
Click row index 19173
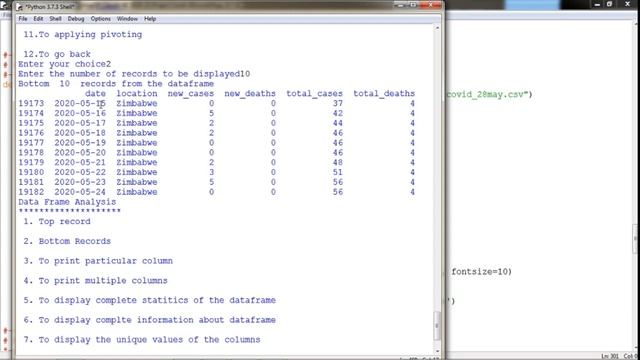click(x=31, y=103)
